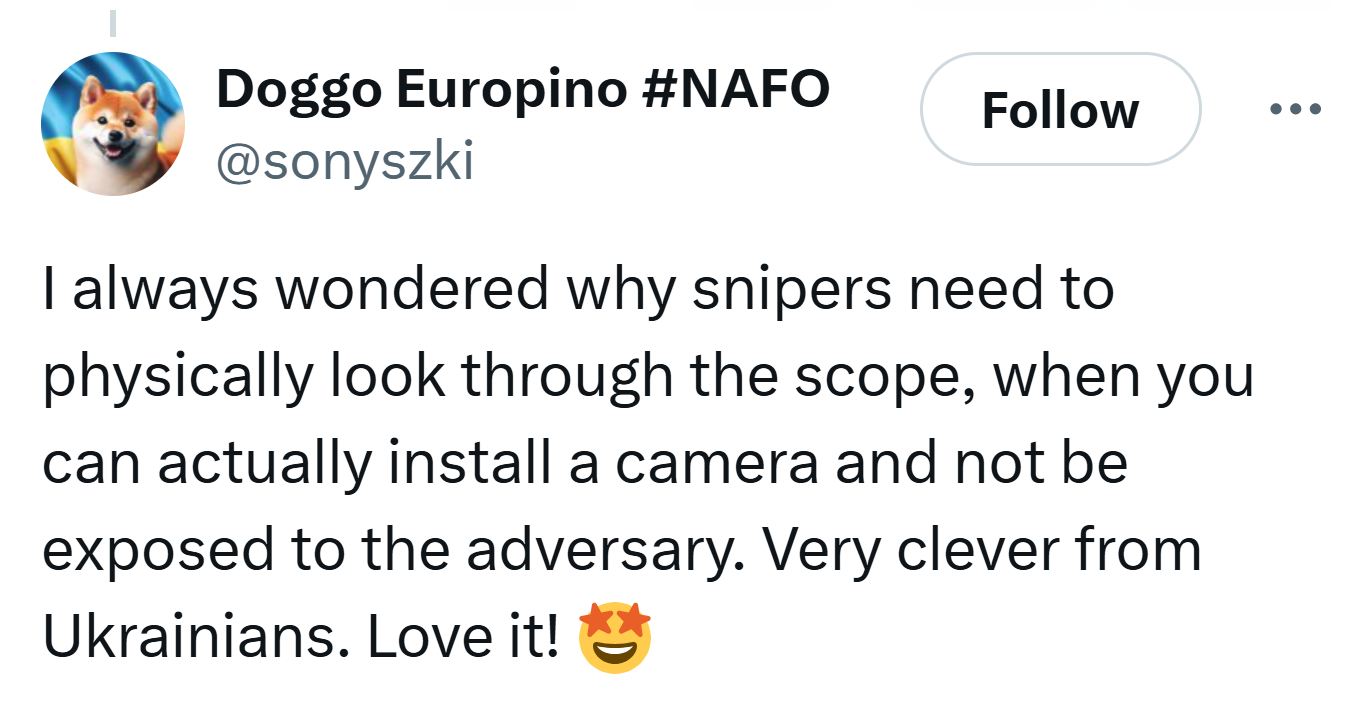Click the word "always" in the tweet
This screenshot has height=704, width=1345.
pyautogui.click(x=165, y=290)
